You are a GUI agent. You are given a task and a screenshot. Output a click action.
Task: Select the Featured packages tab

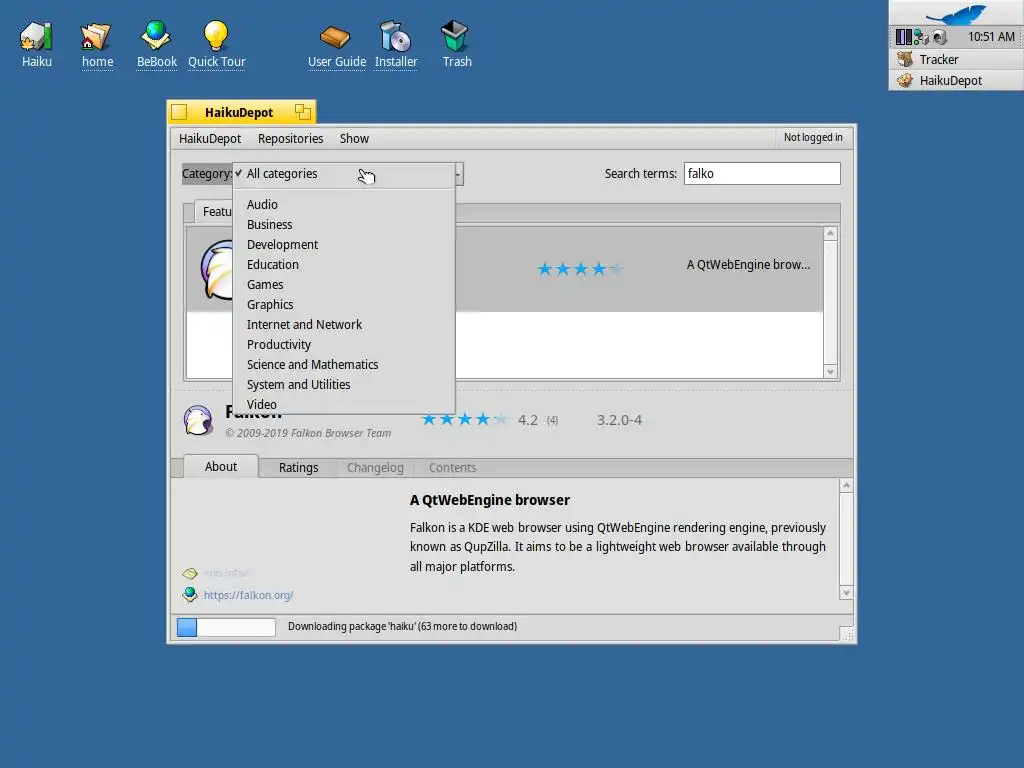click(x=214, y=212)
